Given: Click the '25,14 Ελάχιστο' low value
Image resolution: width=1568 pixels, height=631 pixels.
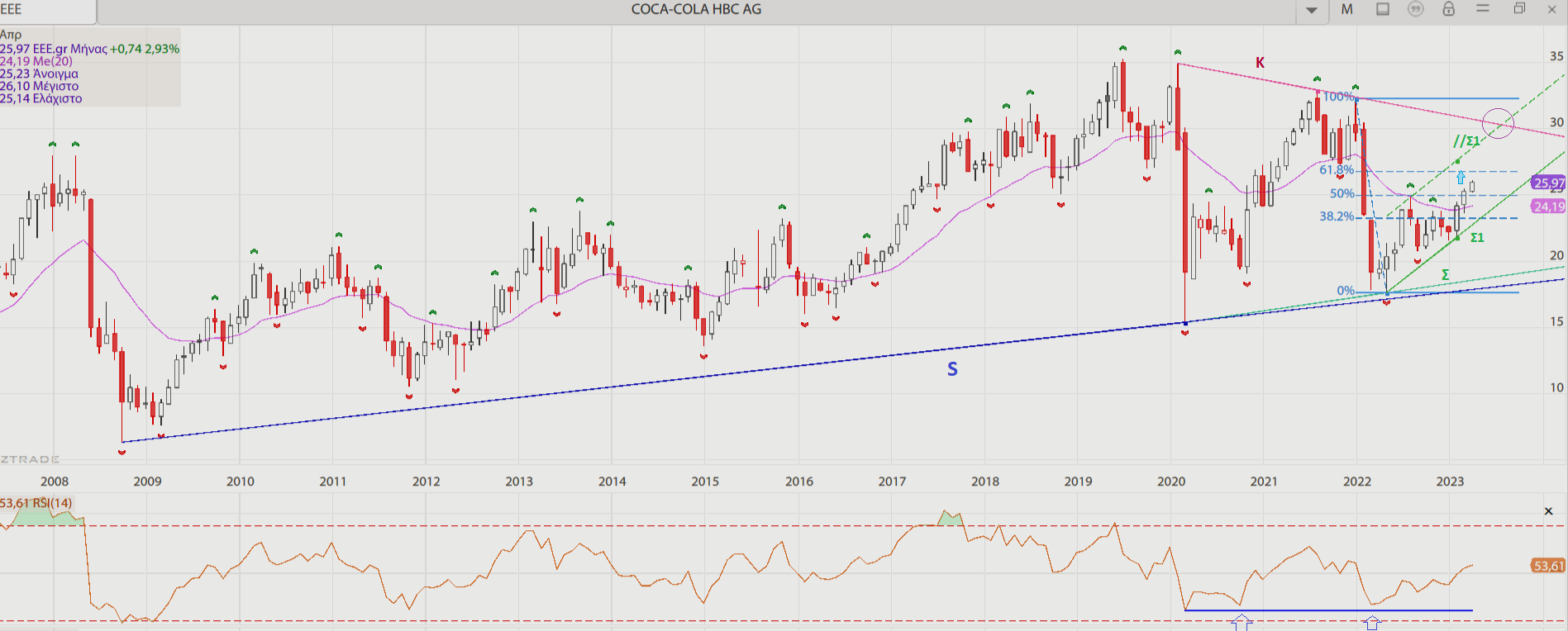Looking at the screenshot, I should click(x=41, y=98).
